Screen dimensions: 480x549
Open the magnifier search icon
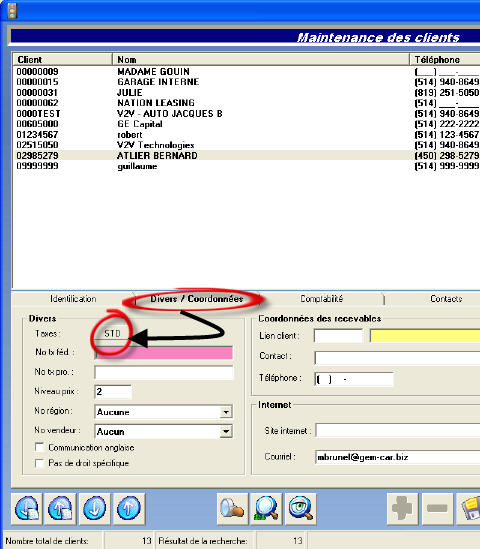tap(266, 508)
